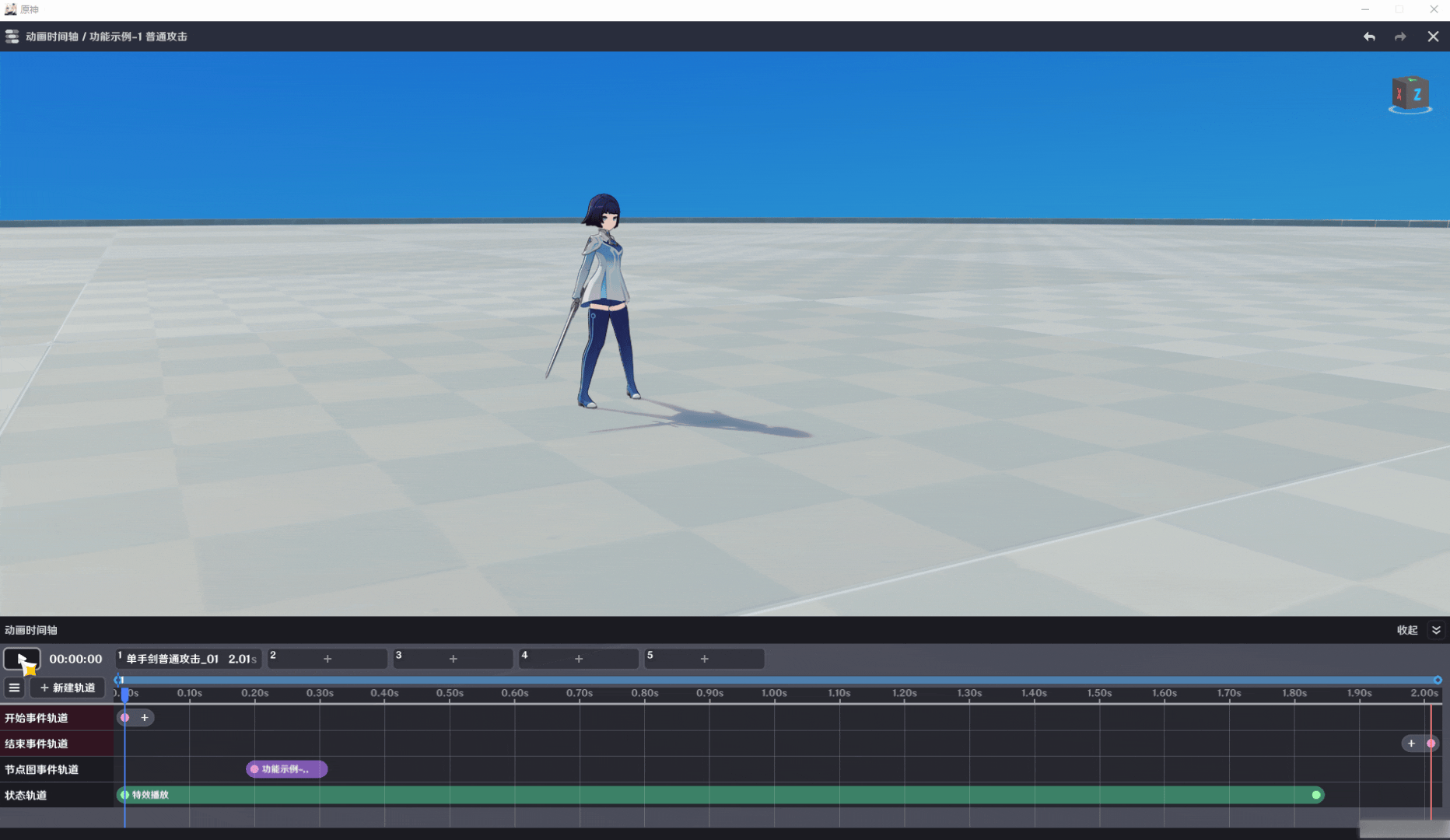Close the animation timeline editor
This screenshot has width=1450, height=840.
[1433, 37]
